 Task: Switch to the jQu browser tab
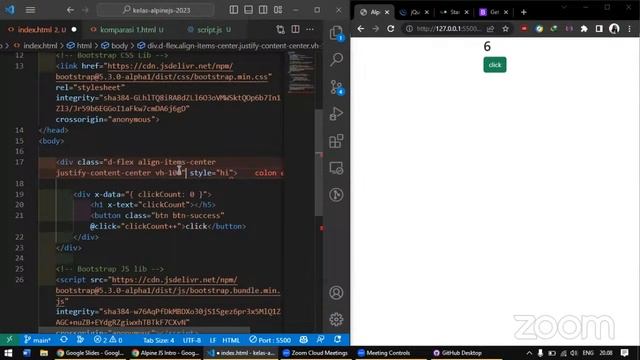pyautogui.click(x=415, y=12)
